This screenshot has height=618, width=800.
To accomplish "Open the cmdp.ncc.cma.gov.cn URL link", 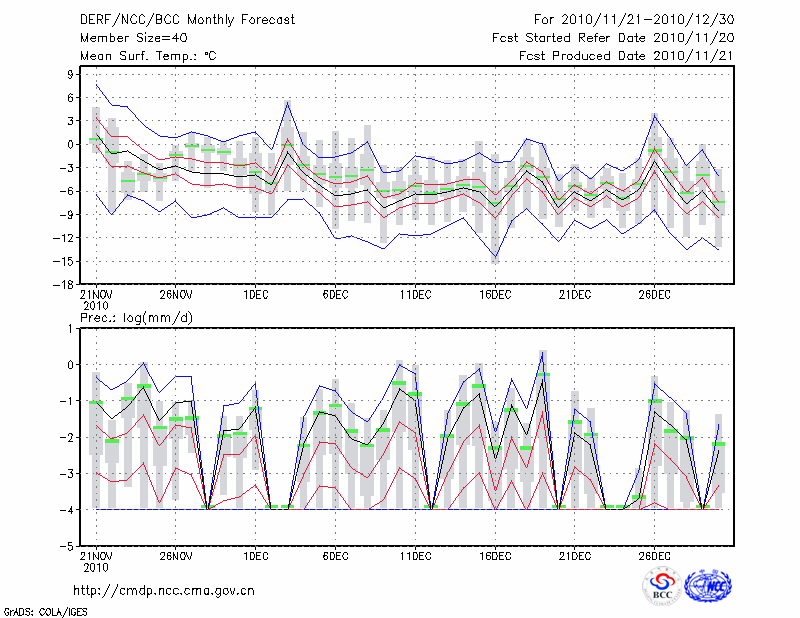I will tap(164, 590).
